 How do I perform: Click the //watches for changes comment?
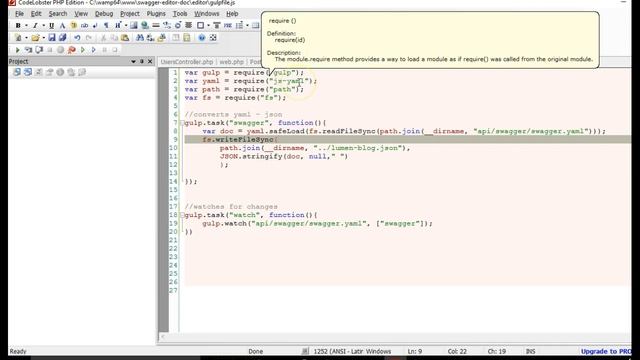[231, 207]
